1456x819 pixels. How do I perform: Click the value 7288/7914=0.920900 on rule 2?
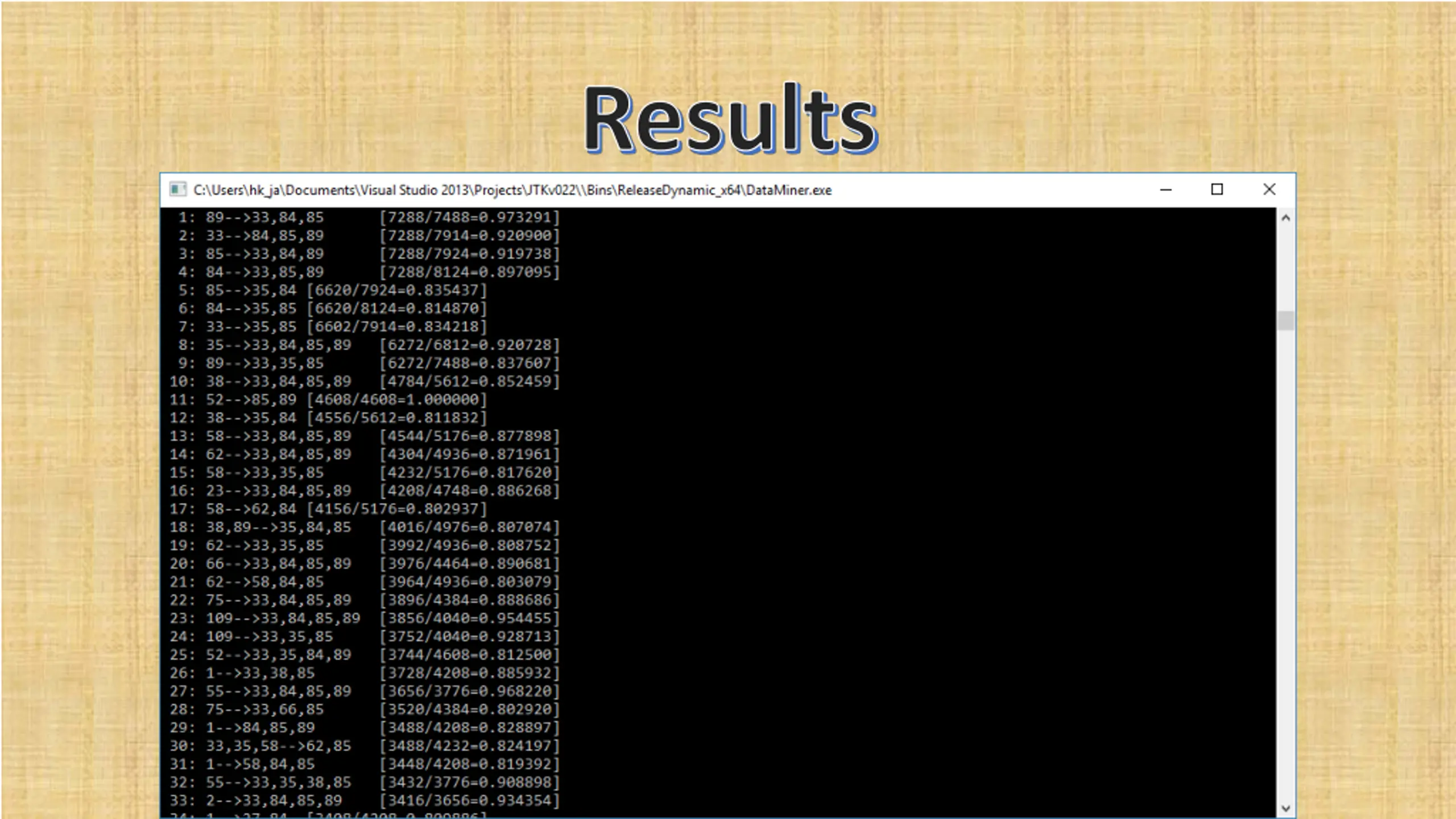pyautogui.click(x=469, y=235)
